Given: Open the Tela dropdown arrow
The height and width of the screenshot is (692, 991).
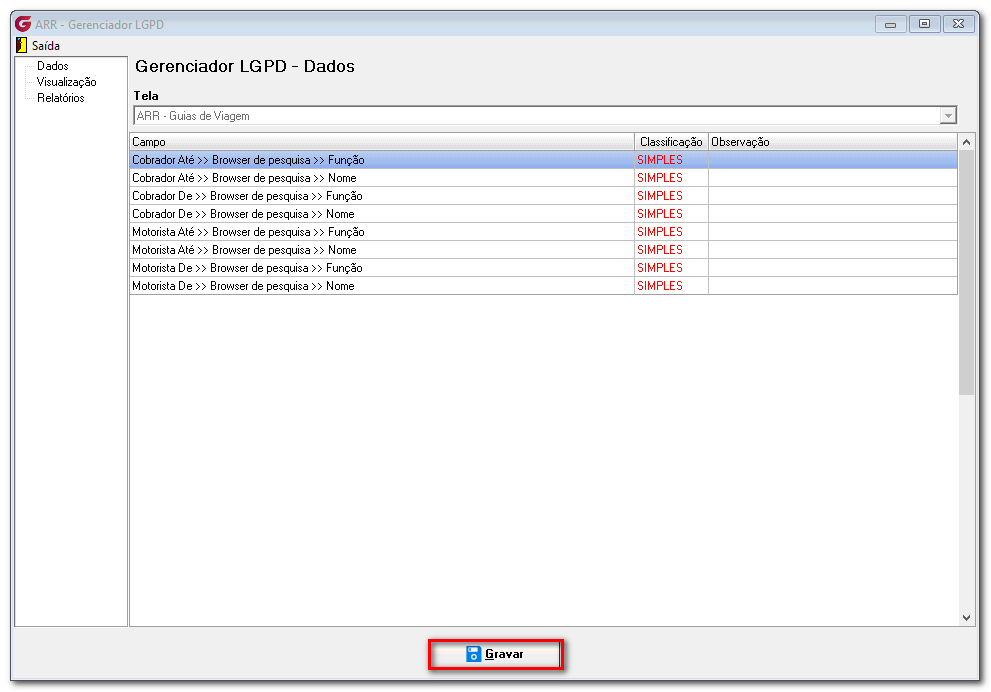Looking at the screenshot, I should click(947, 116).
